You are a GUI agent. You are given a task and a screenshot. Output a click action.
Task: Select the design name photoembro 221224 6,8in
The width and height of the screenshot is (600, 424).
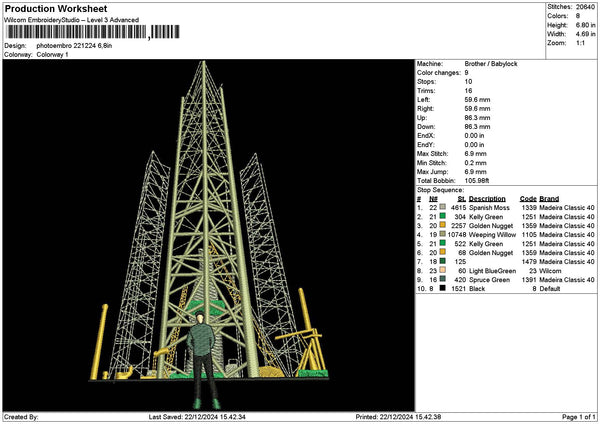[x=78, y=46]
